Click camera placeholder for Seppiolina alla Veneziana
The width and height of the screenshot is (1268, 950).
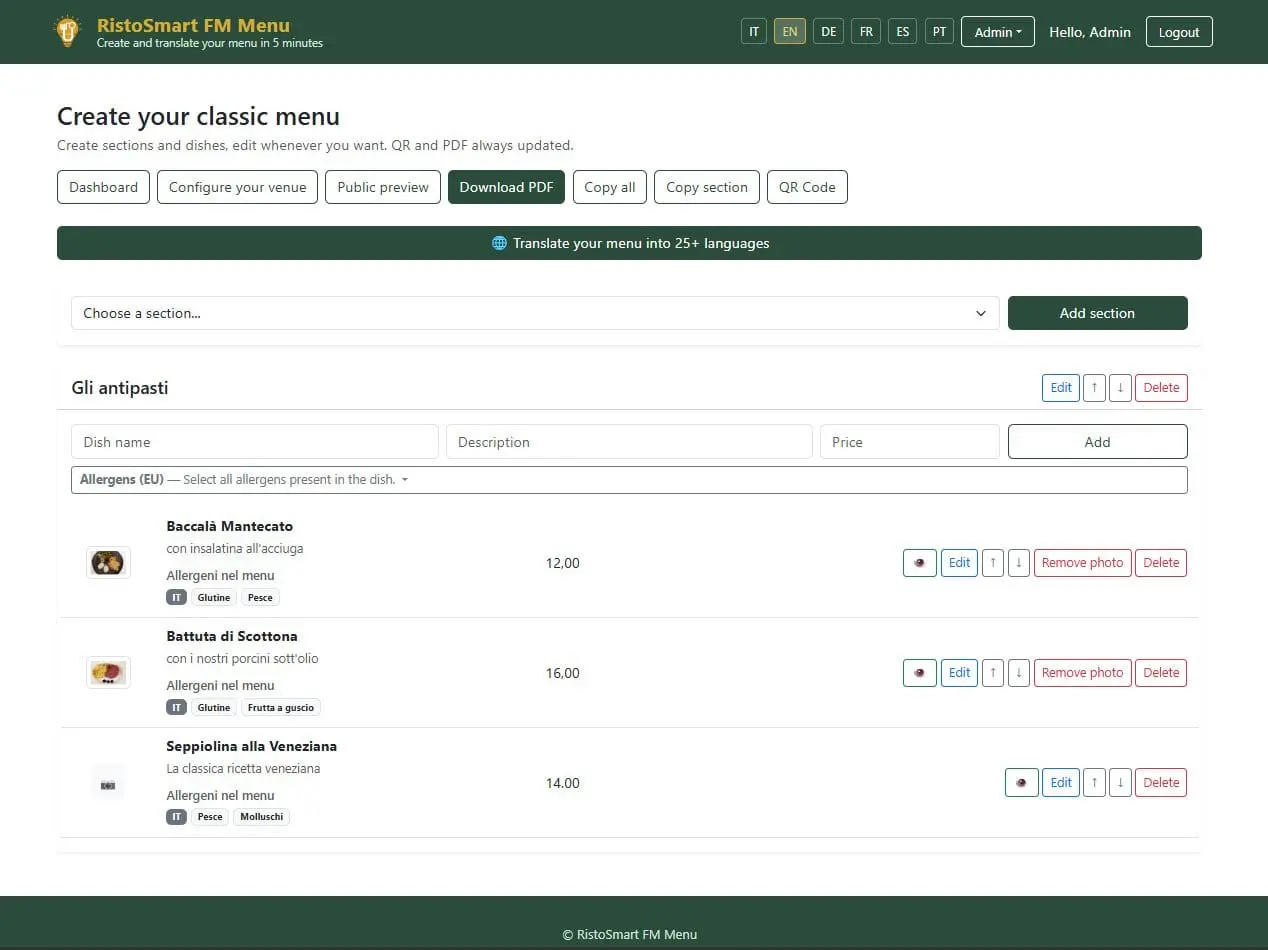tap(108, 783)
